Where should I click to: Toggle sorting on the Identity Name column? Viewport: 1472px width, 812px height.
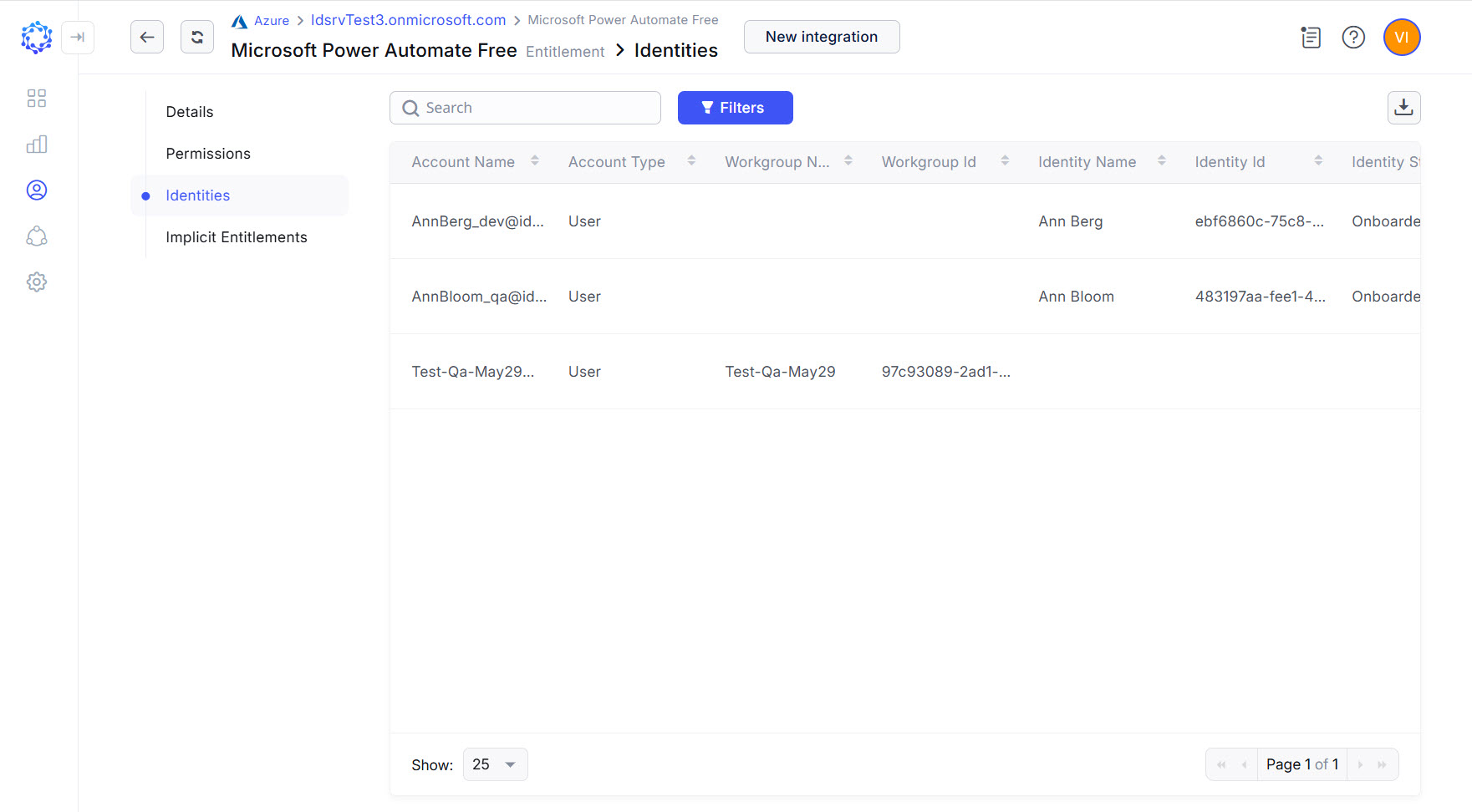pos(1162,160)
